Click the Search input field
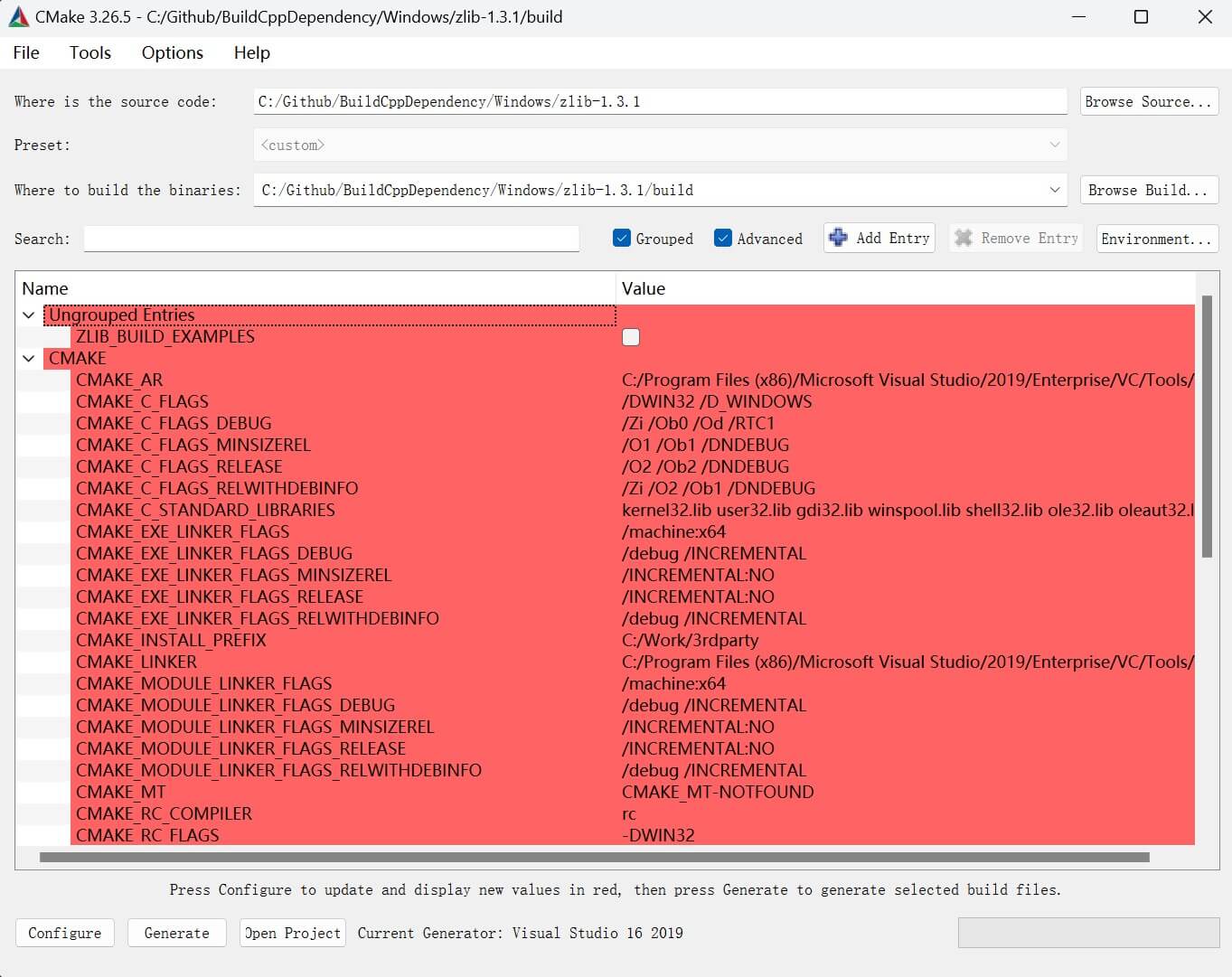 point(332,239)
